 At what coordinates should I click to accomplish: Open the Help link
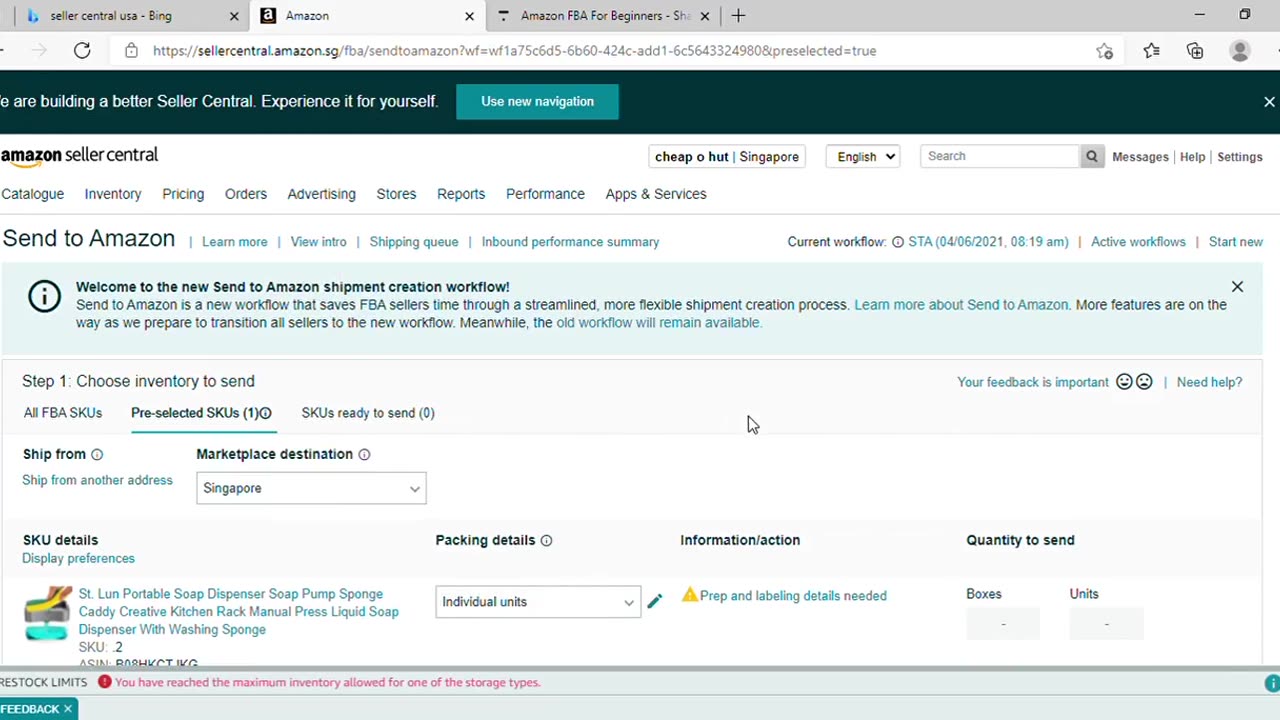click(x=1192, y=157)
